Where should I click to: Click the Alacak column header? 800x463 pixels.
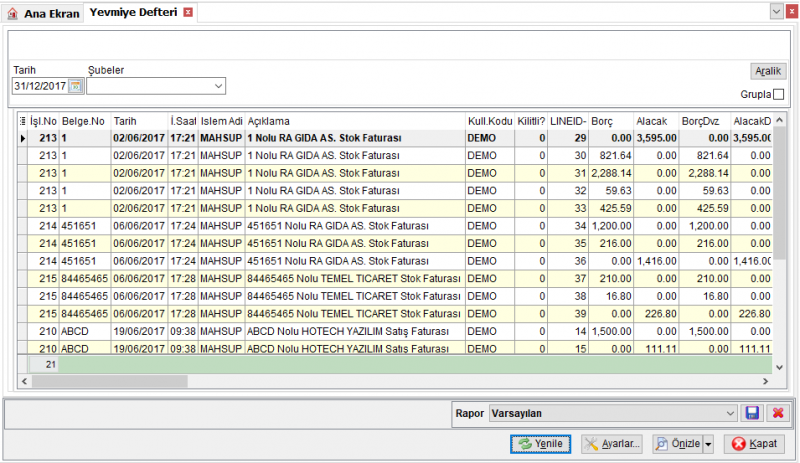tap(656, 121)
